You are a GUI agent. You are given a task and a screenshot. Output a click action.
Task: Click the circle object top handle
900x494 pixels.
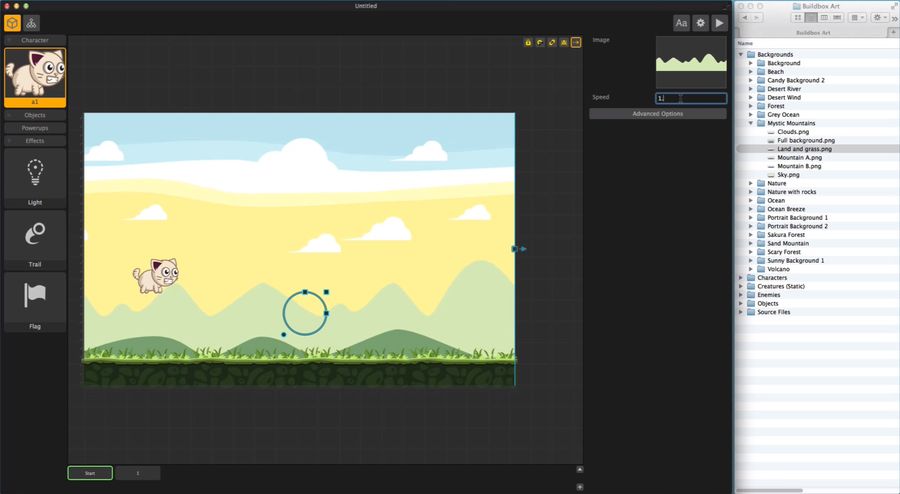coord(305,292)
